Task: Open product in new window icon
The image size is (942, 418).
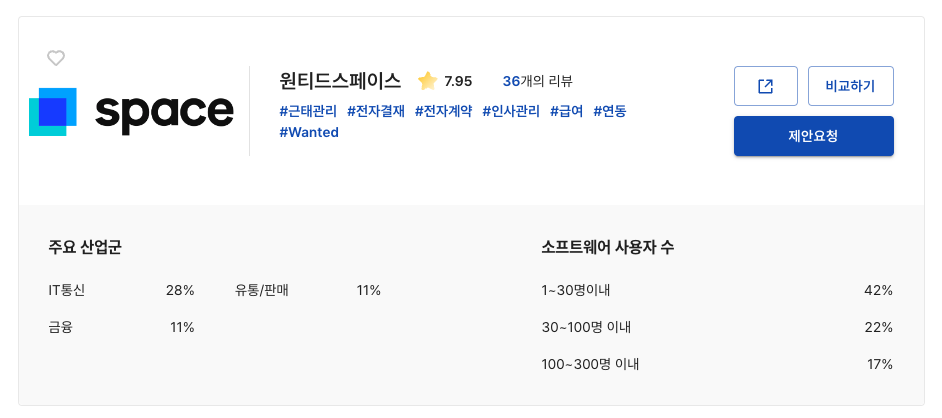Action: point(765,86)
